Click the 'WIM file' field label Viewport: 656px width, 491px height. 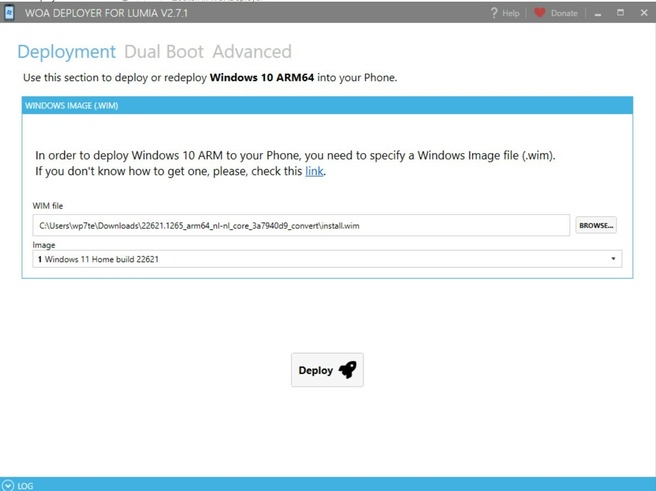(48, 206)
